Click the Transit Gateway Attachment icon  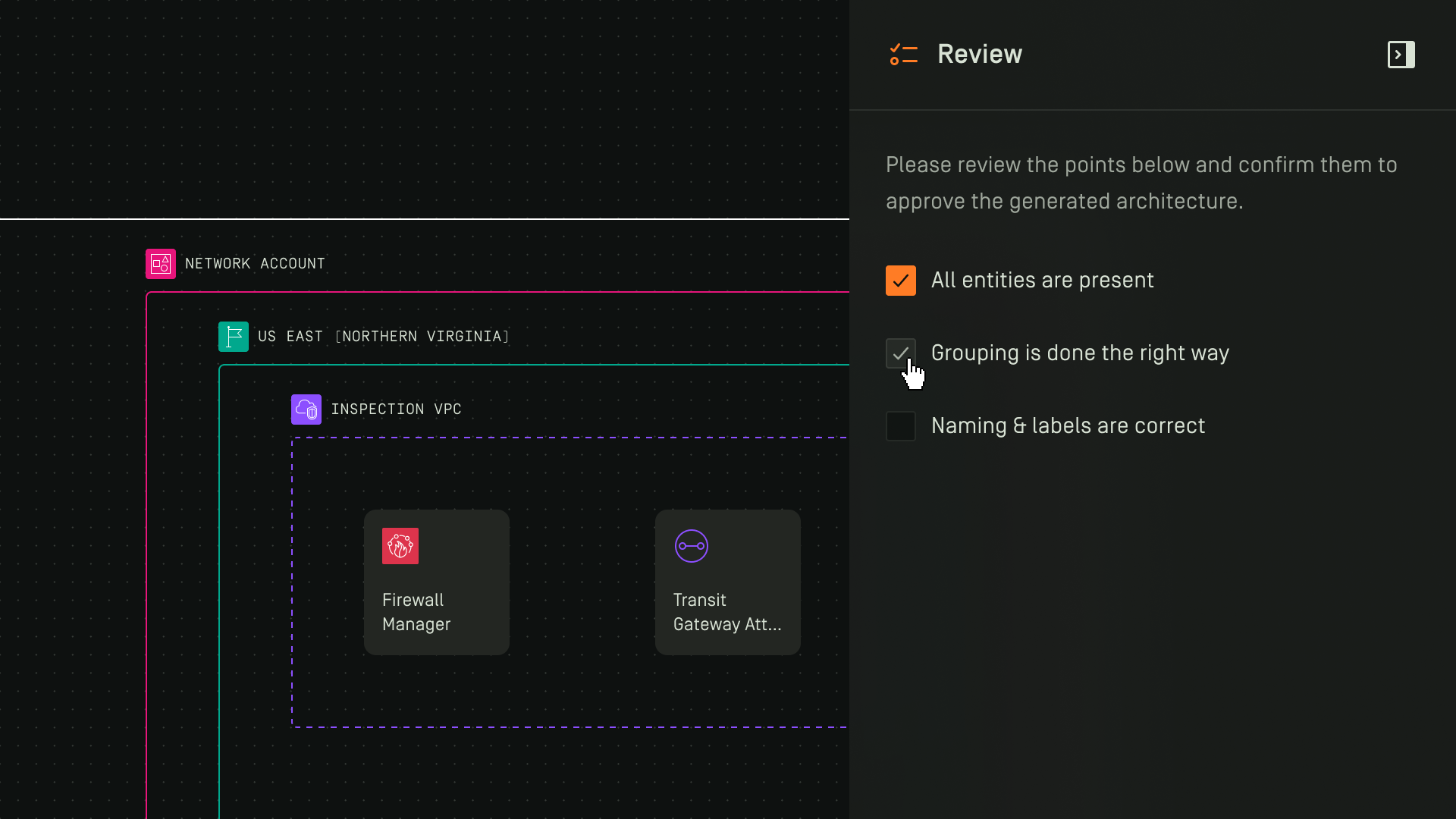692,546
